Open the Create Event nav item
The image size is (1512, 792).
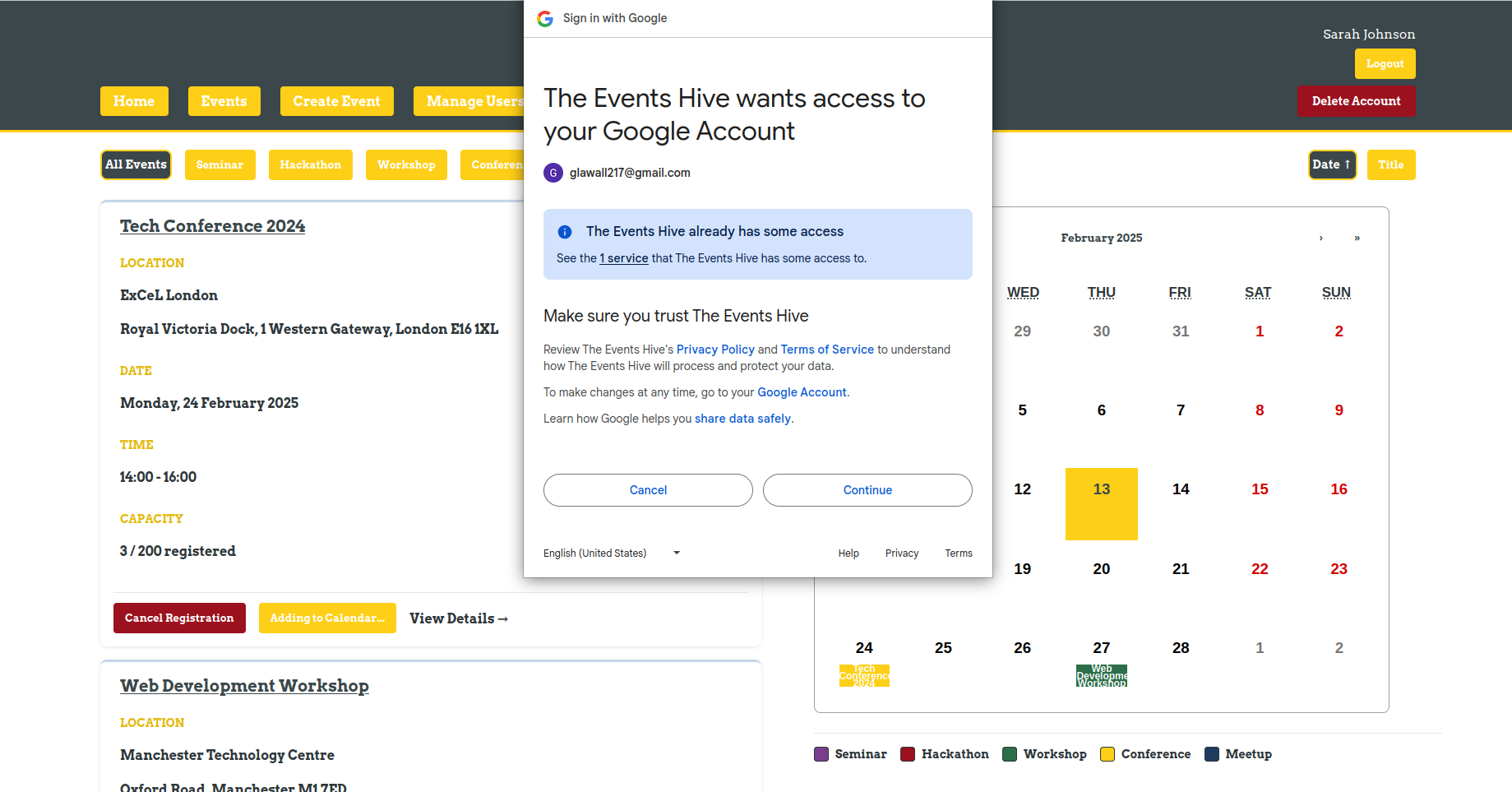tap(337, 101)
